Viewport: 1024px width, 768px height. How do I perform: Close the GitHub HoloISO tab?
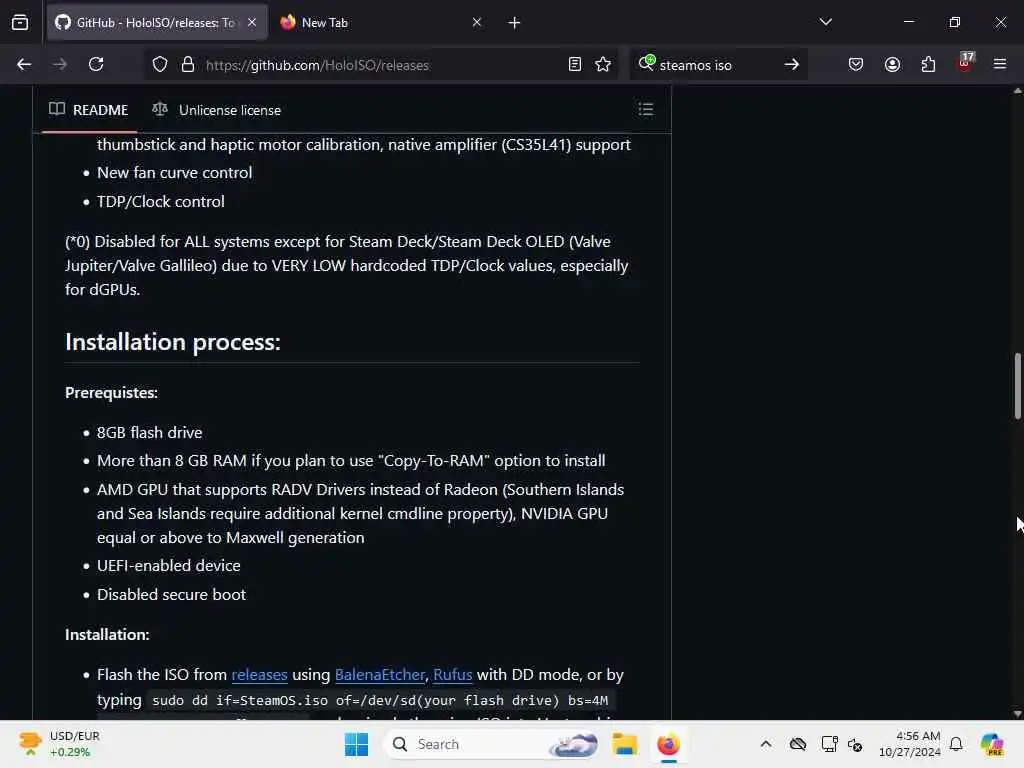[x=252, y=23]
